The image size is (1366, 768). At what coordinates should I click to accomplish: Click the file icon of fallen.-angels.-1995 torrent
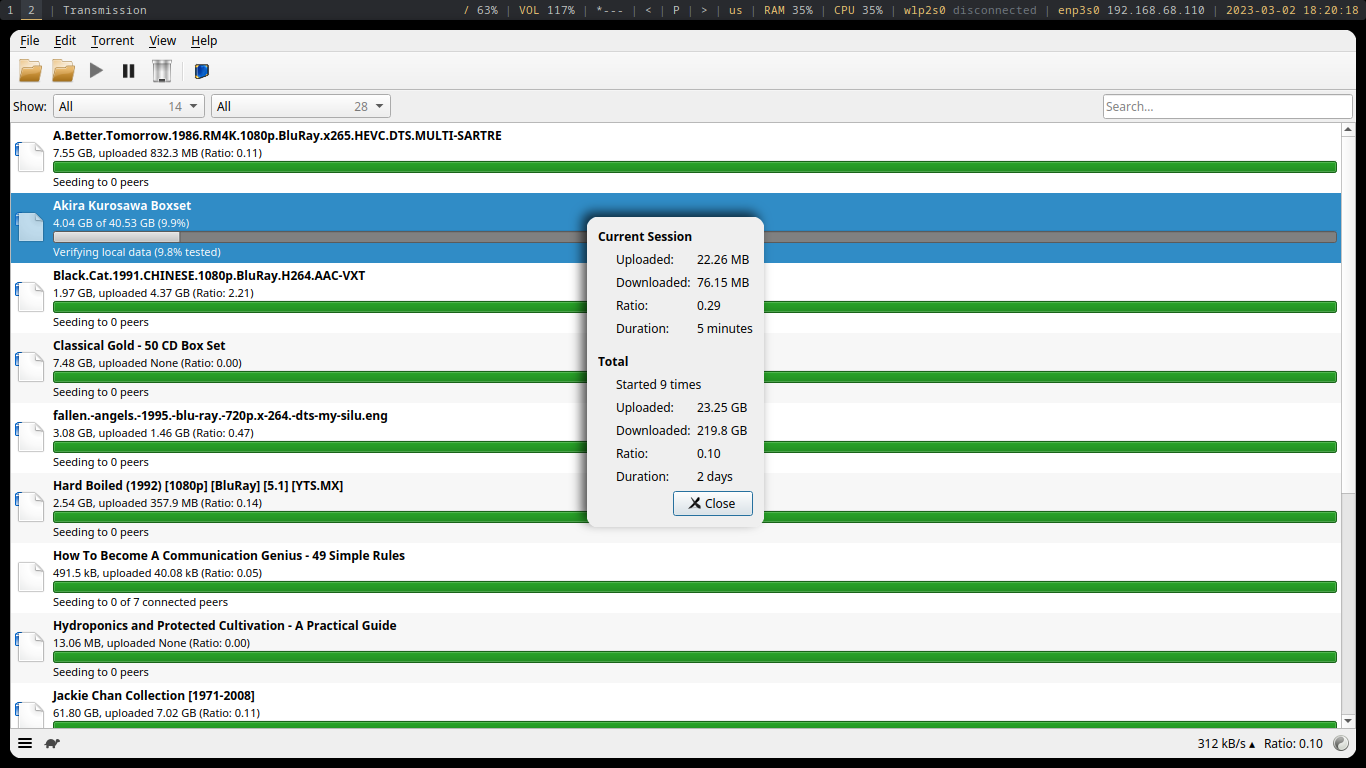click(30, 438)
